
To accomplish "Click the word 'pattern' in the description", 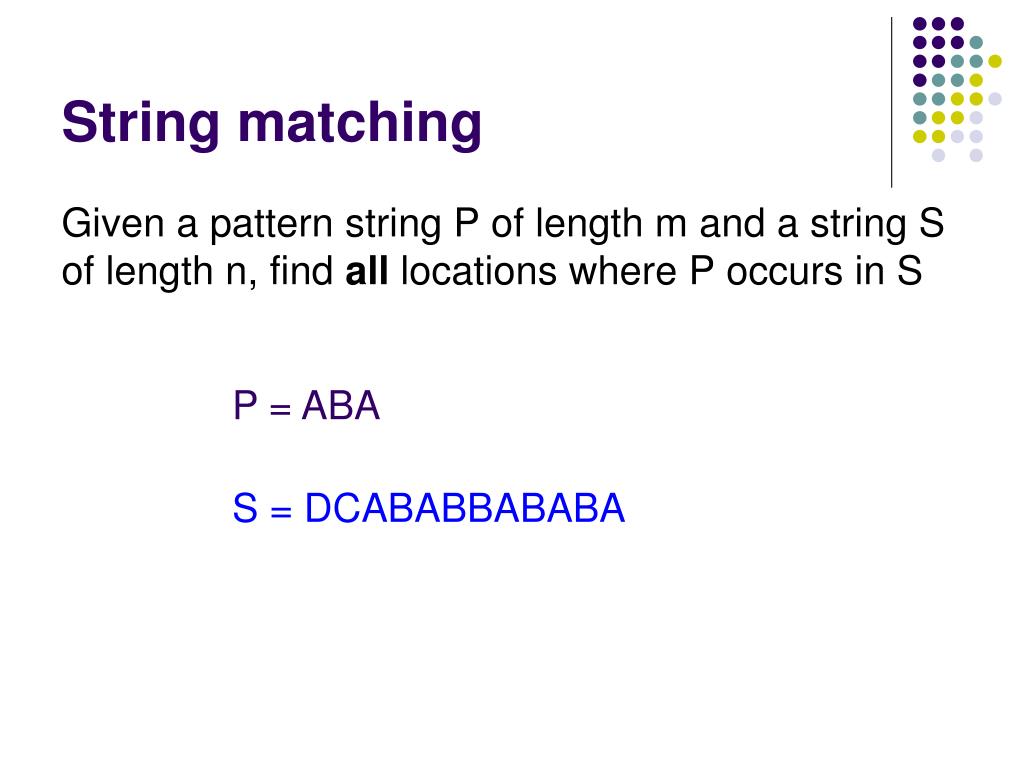I will (x=271, y=225).
